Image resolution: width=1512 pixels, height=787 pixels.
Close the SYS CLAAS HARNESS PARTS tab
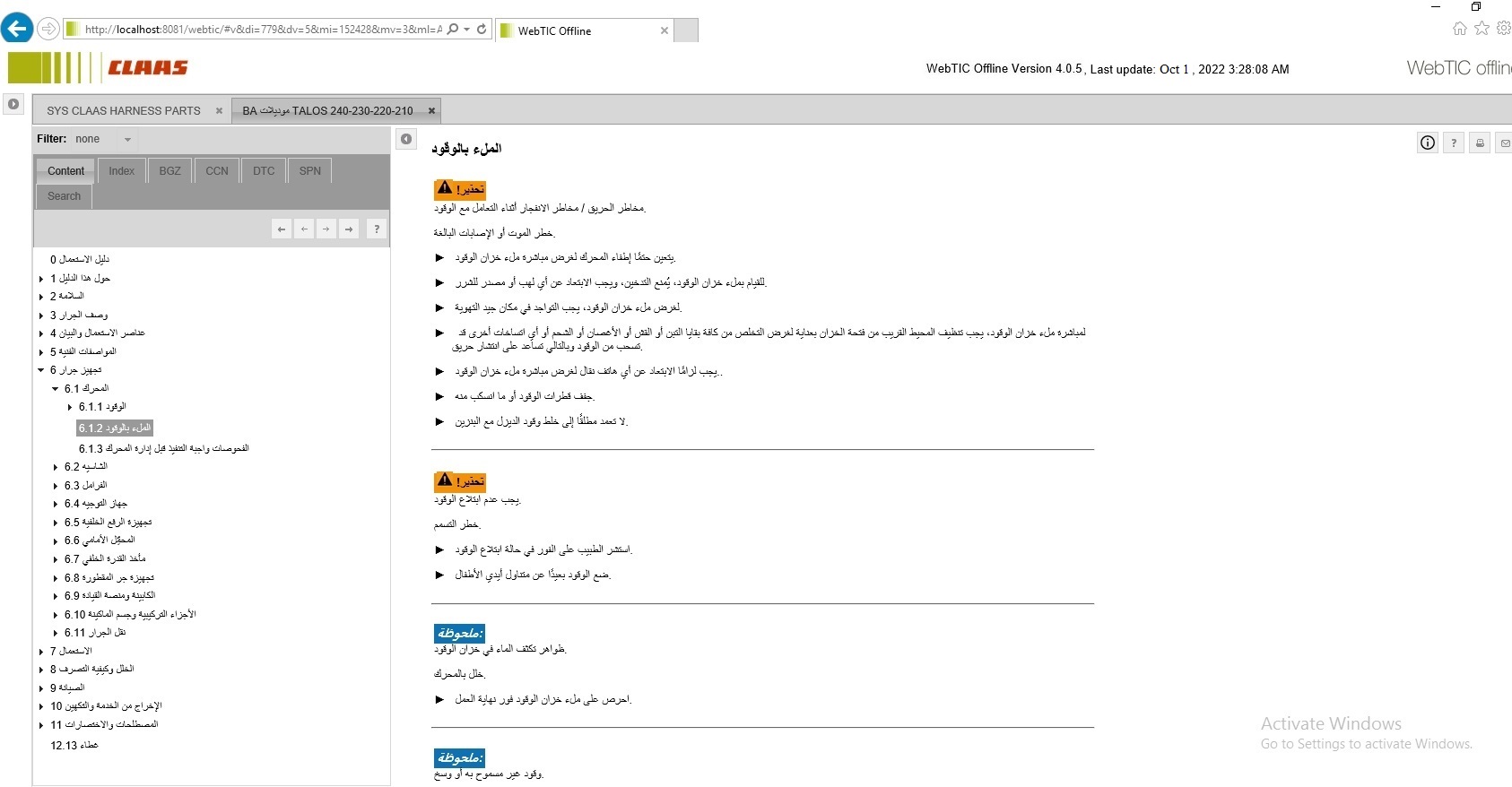pos(219,111)
